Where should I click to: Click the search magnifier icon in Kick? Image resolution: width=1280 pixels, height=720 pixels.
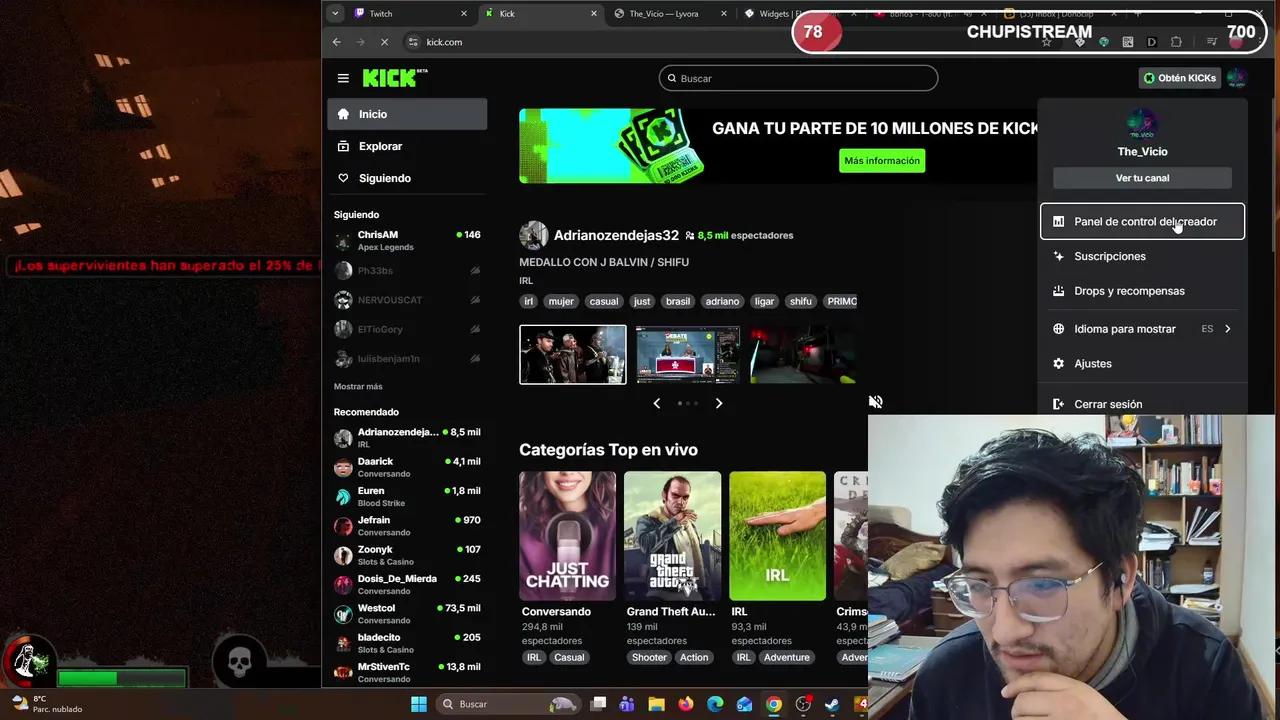coord(672,78)
